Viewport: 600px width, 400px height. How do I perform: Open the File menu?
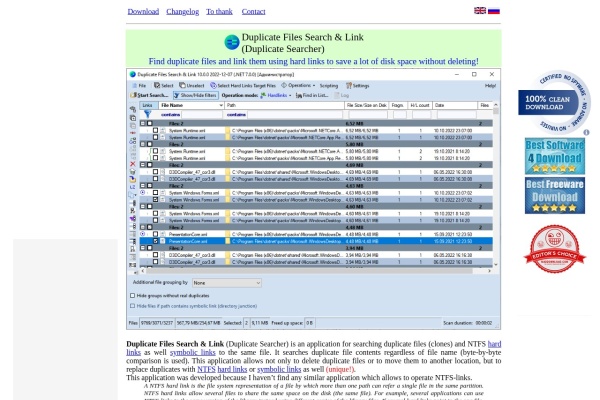[139, 86]
